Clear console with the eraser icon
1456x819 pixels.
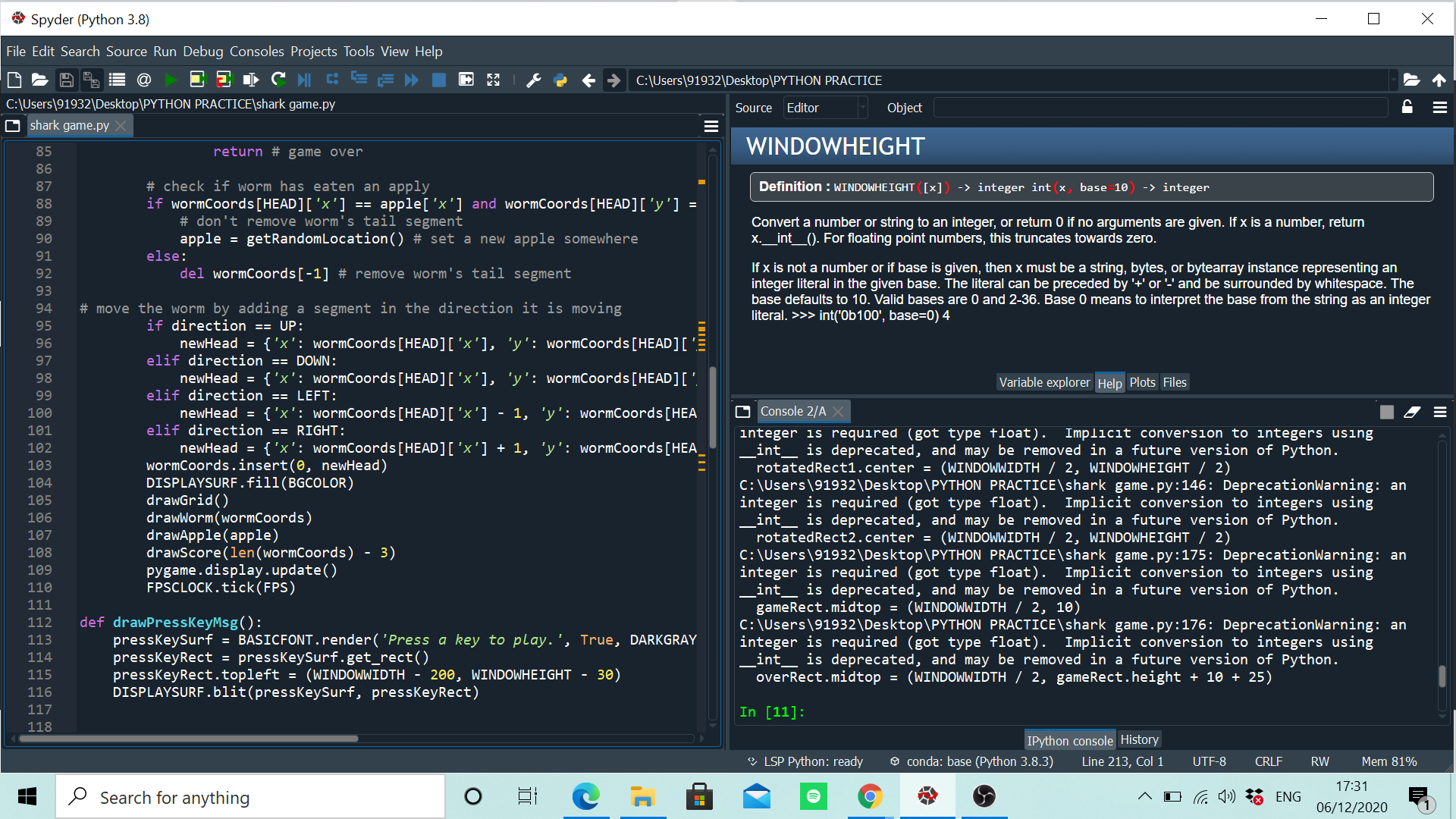1412,412
